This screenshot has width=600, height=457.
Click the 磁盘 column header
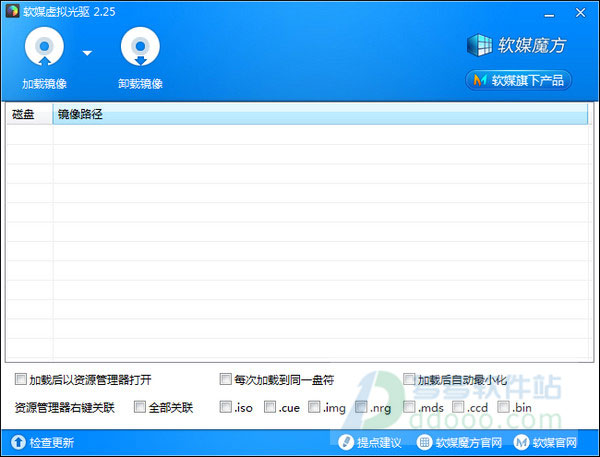29,114
